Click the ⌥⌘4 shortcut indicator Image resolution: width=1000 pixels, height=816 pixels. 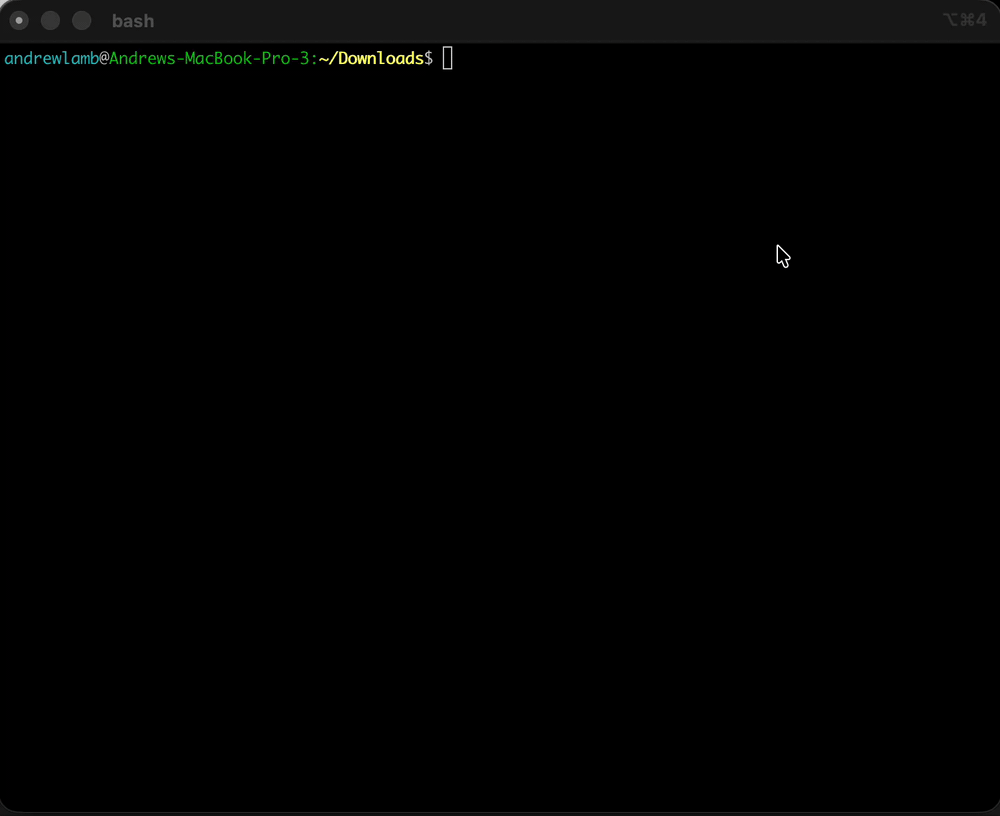pos(965,20)
